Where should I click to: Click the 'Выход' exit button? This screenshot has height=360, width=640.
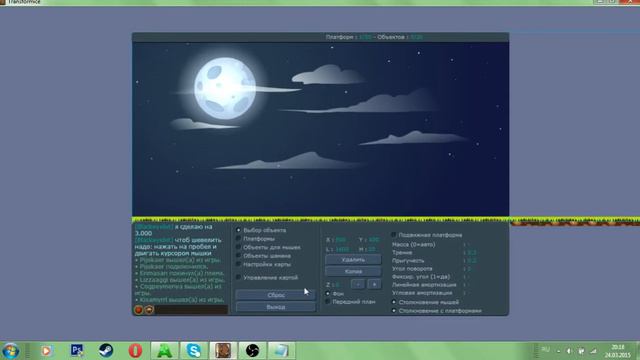pos(276,307)
